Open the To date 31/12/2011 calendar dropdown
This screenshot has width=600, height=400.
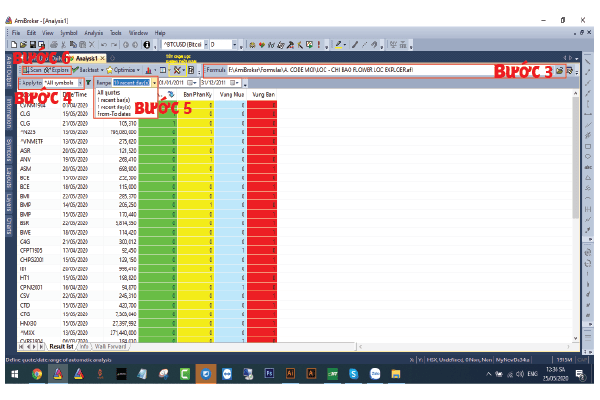click(x=235, y=83)
